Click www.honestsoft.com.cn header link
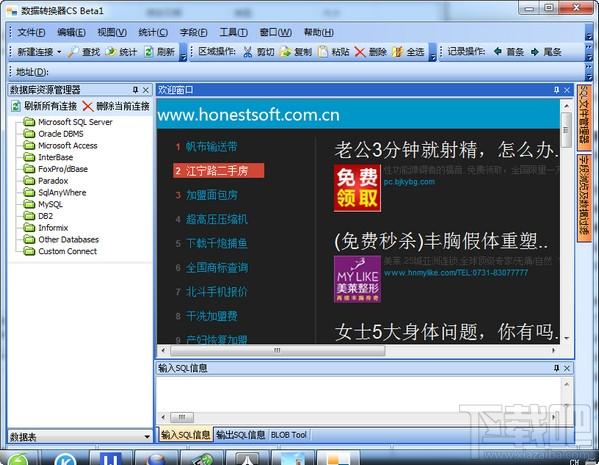 tap(248, 115)
